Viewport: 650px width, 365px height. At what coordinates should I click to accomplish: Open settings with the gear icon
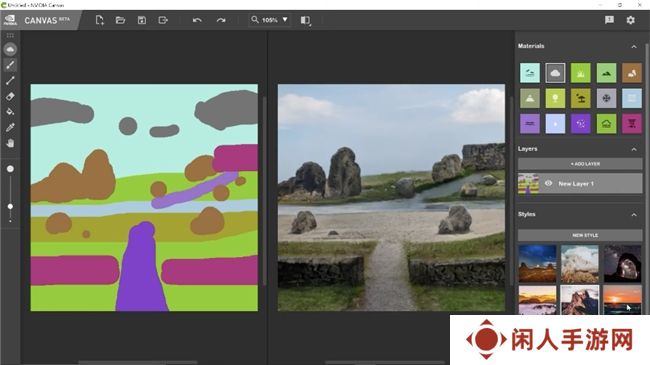[631, 20]
